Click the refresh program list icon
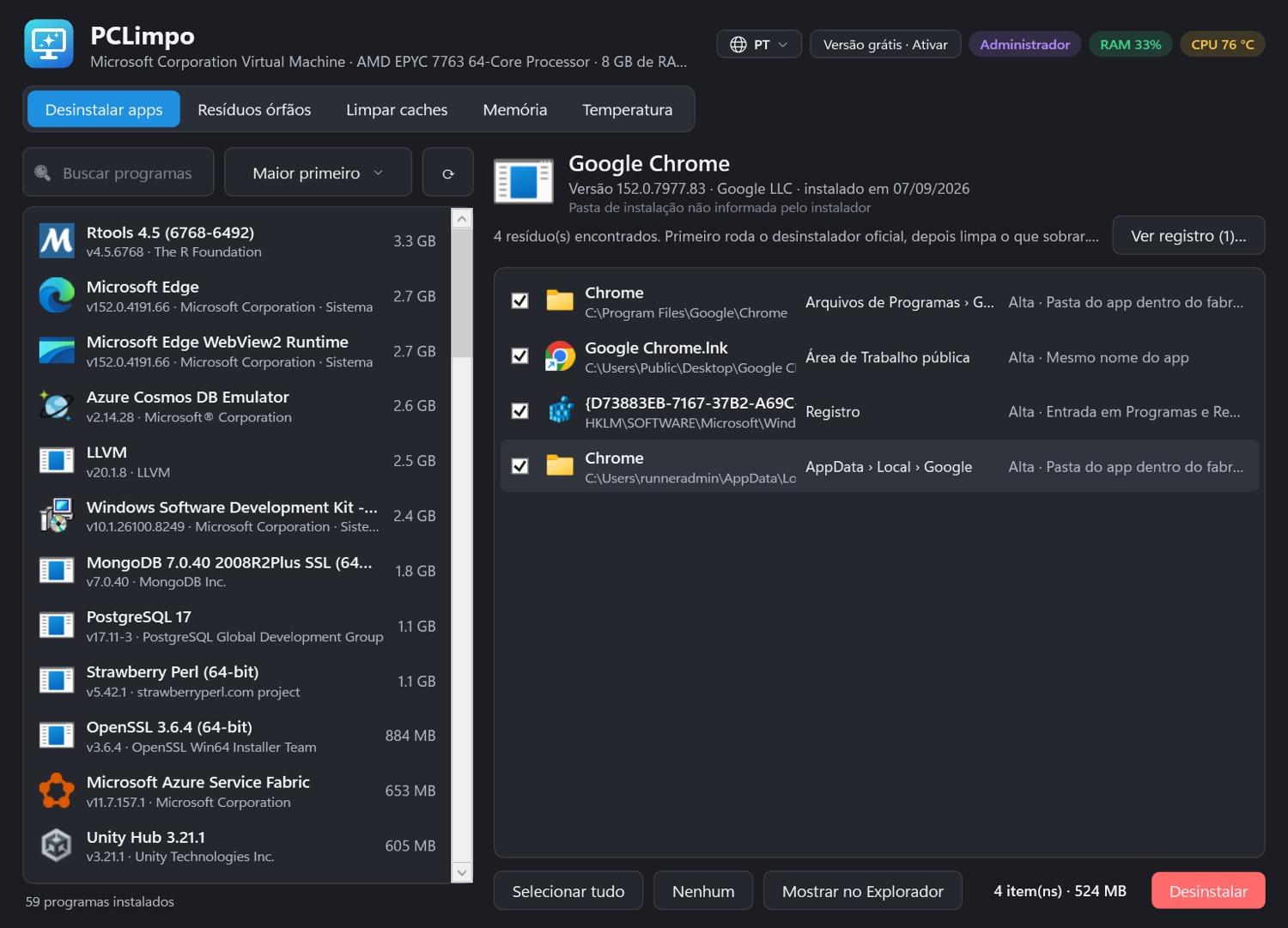This screenshot has width=1288, height=928. point(447,173)
